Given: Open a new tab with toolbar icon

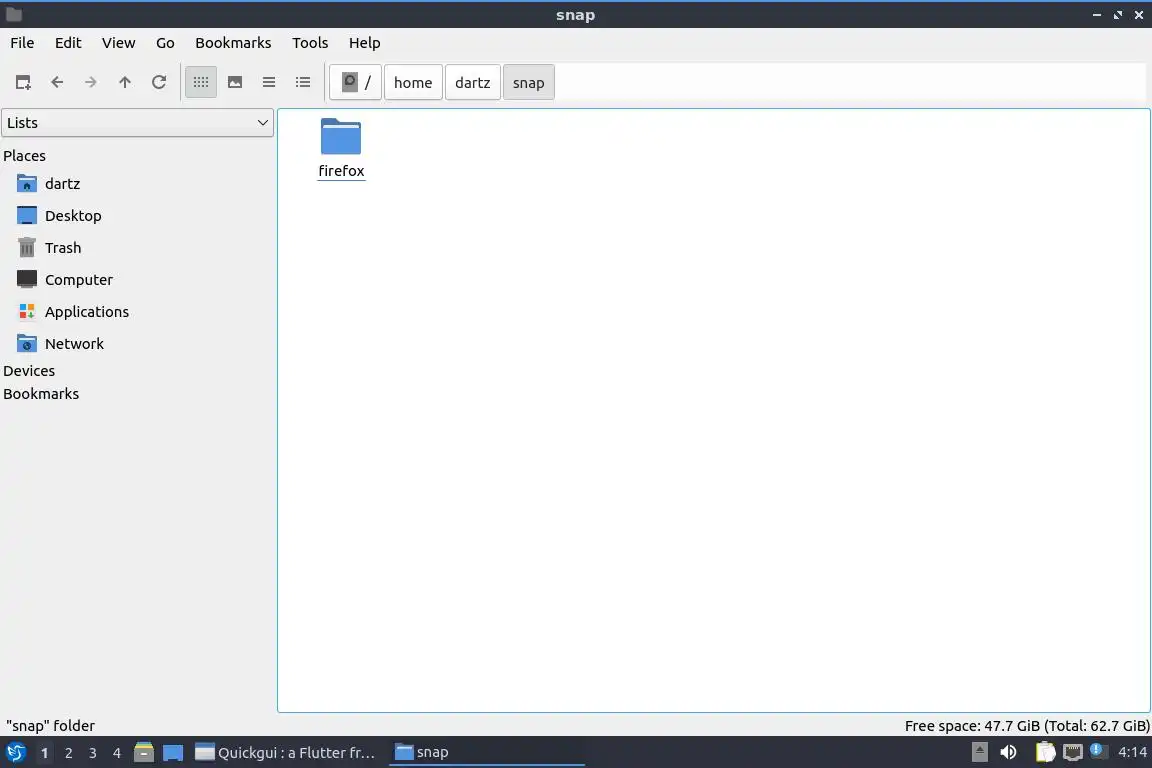Looking at the screenshot, I should point(23,82).
